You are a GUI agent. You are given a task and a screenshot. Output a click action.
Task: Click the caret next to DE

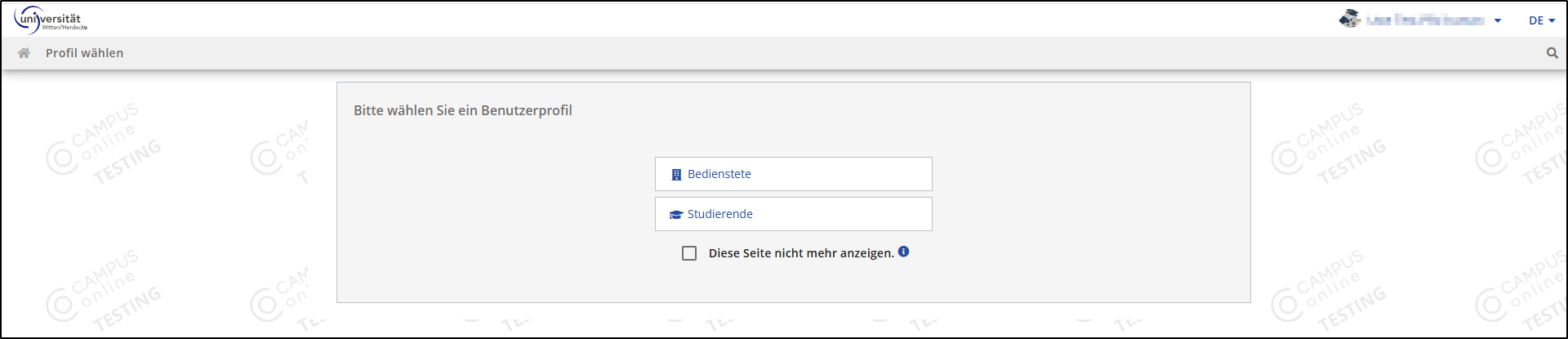(1552, 21)
